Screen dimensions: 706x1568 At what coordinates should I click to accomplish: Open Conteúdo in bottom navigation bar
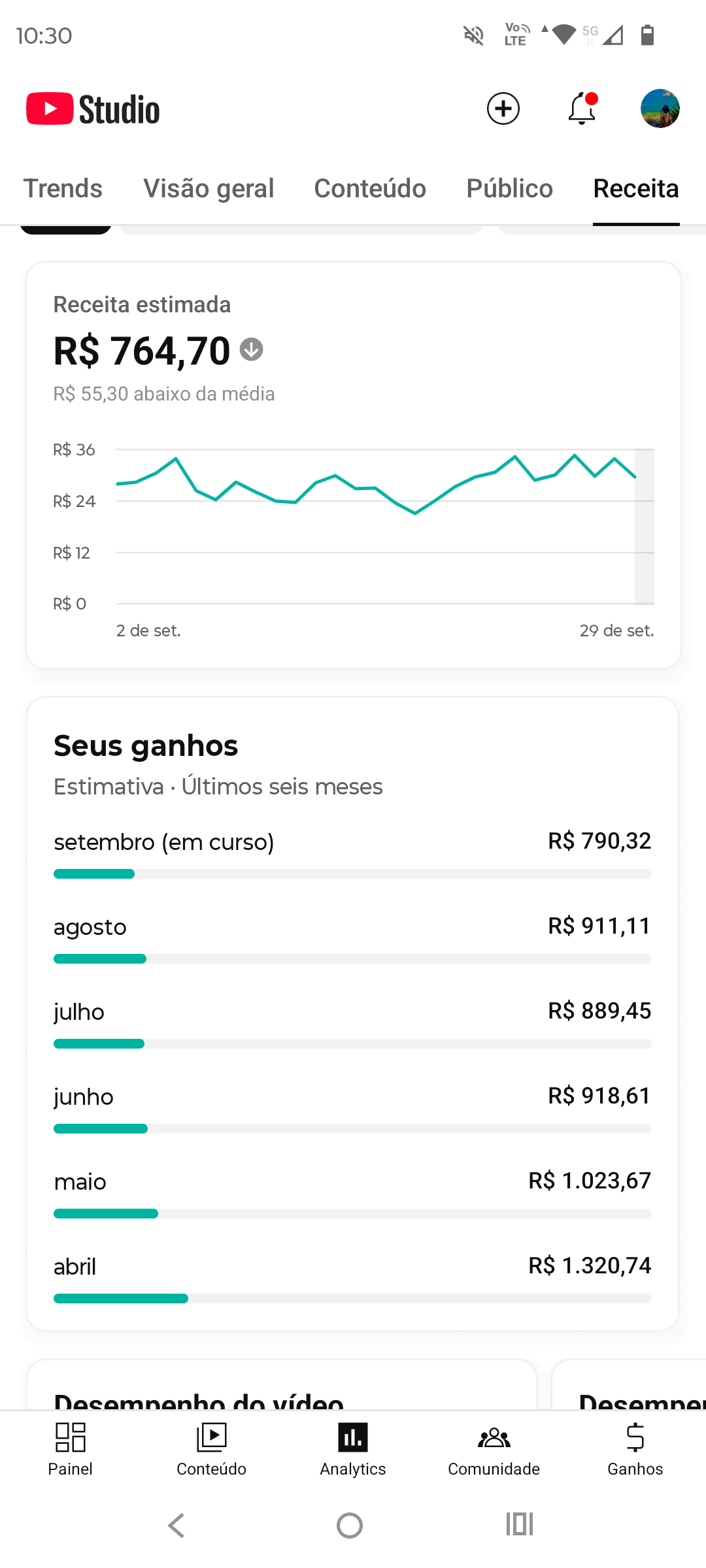(x=211, y=1449)
